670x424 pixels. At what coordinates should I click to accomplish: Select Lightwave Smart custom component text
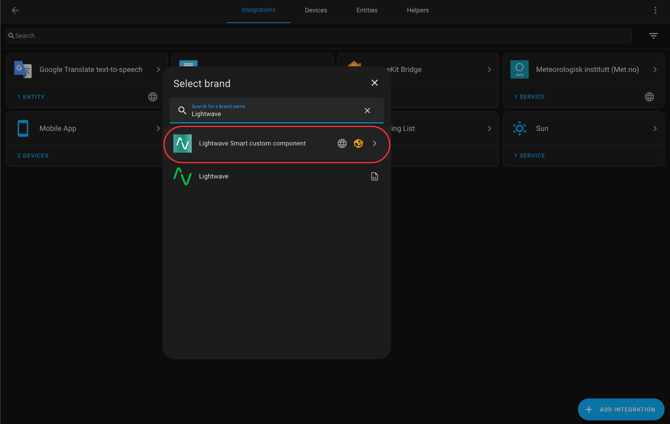[252, 144]
